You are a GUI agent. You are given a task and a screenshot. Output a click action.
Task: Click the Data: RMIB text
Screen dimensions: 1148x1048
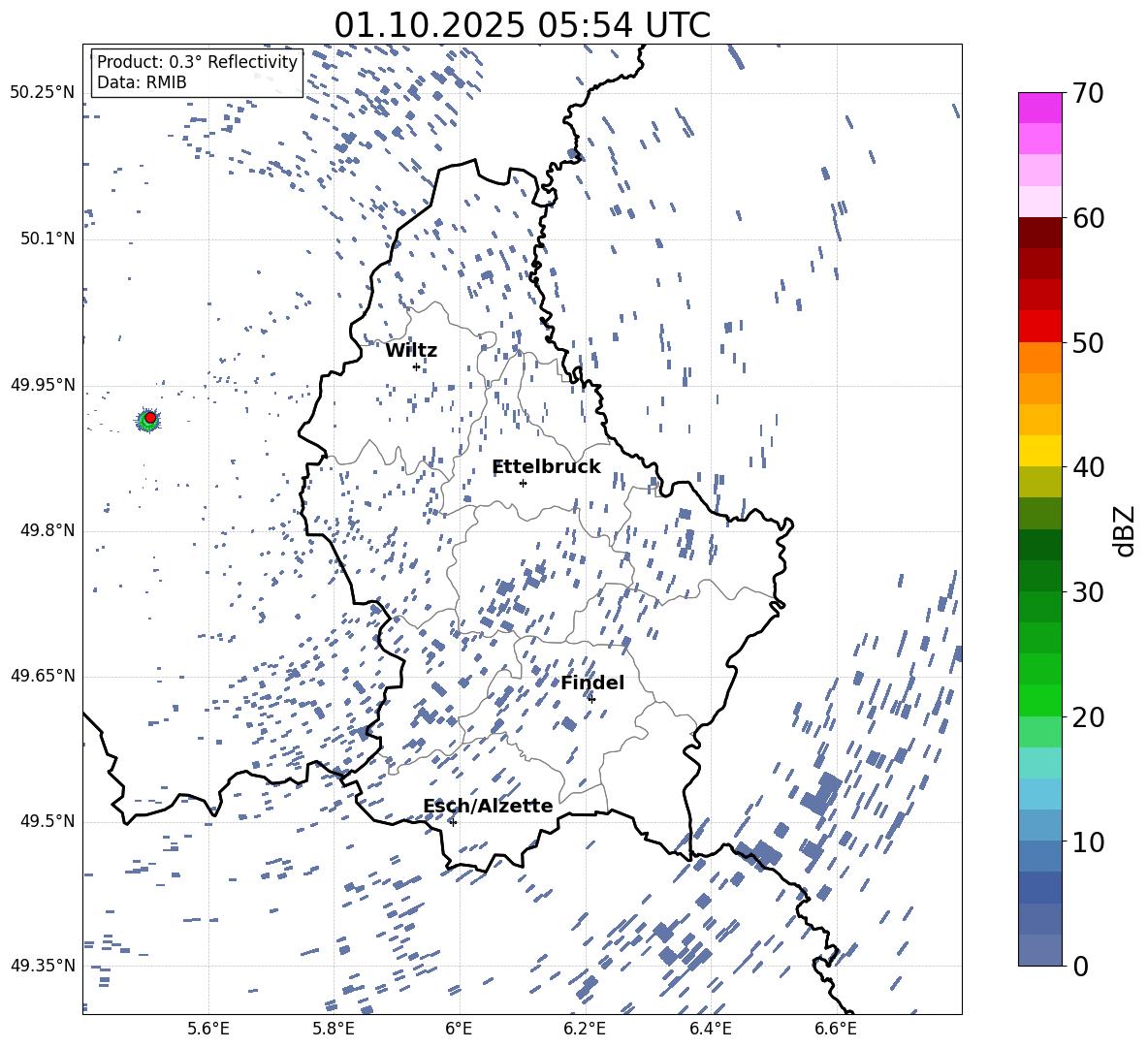[142, 82]
